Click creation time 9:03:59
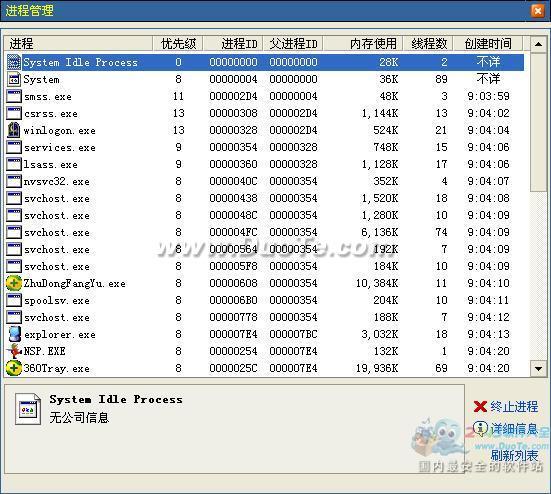Image resolution: width=551 pixels, height=494 pixels. [488, 96]
